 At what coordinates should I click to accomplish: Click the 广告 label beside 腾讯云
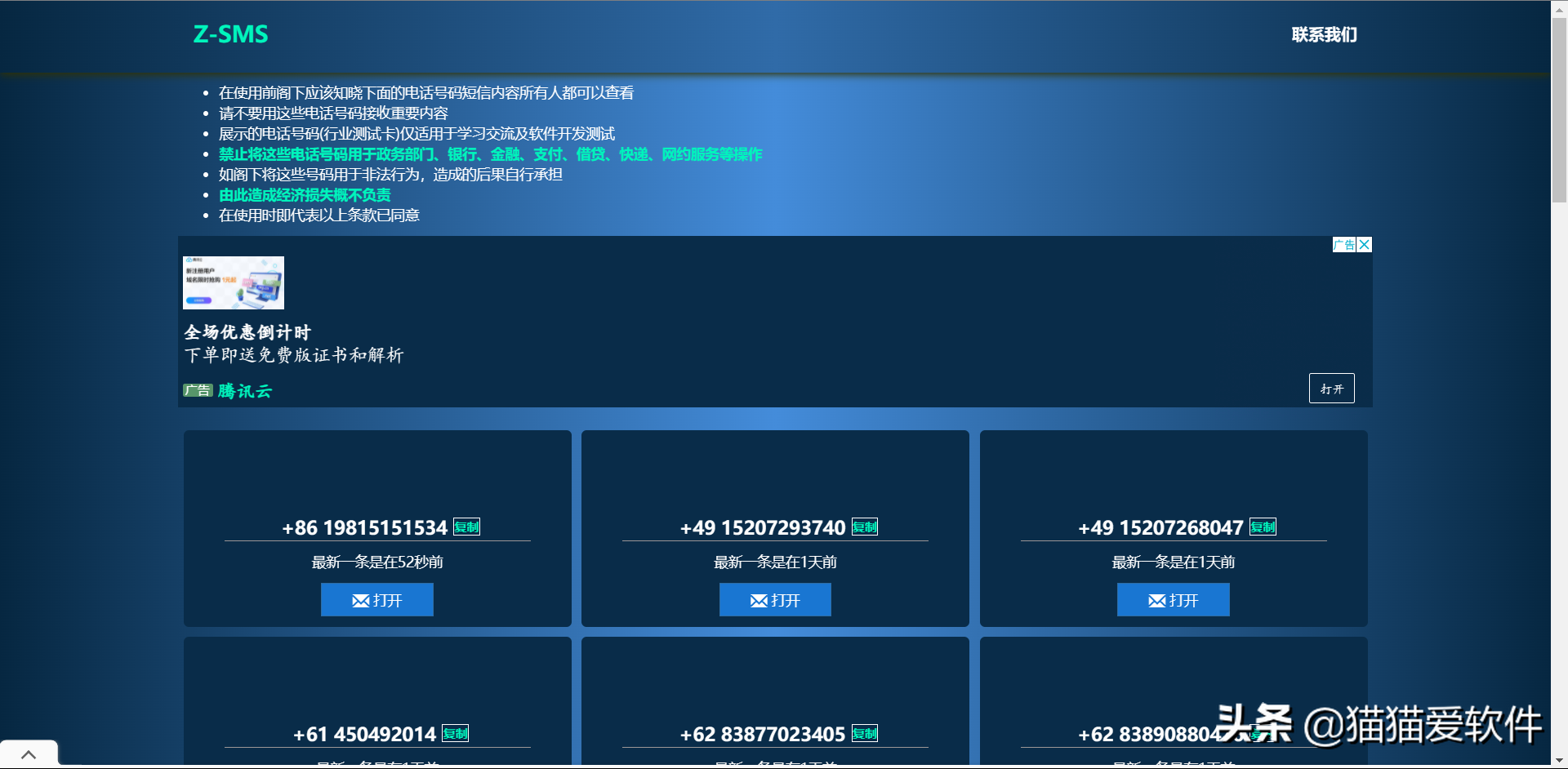(x=198, y=391)
